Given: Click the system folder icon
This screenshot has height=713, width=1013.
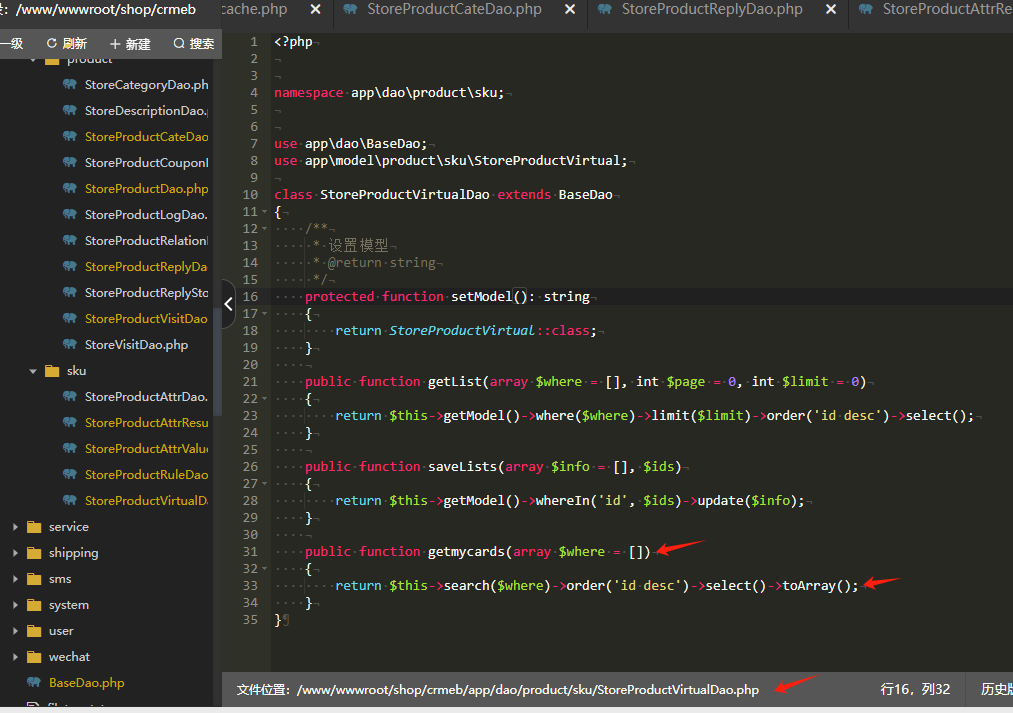Looking at the screenshot, I should [x=34, y=605].
